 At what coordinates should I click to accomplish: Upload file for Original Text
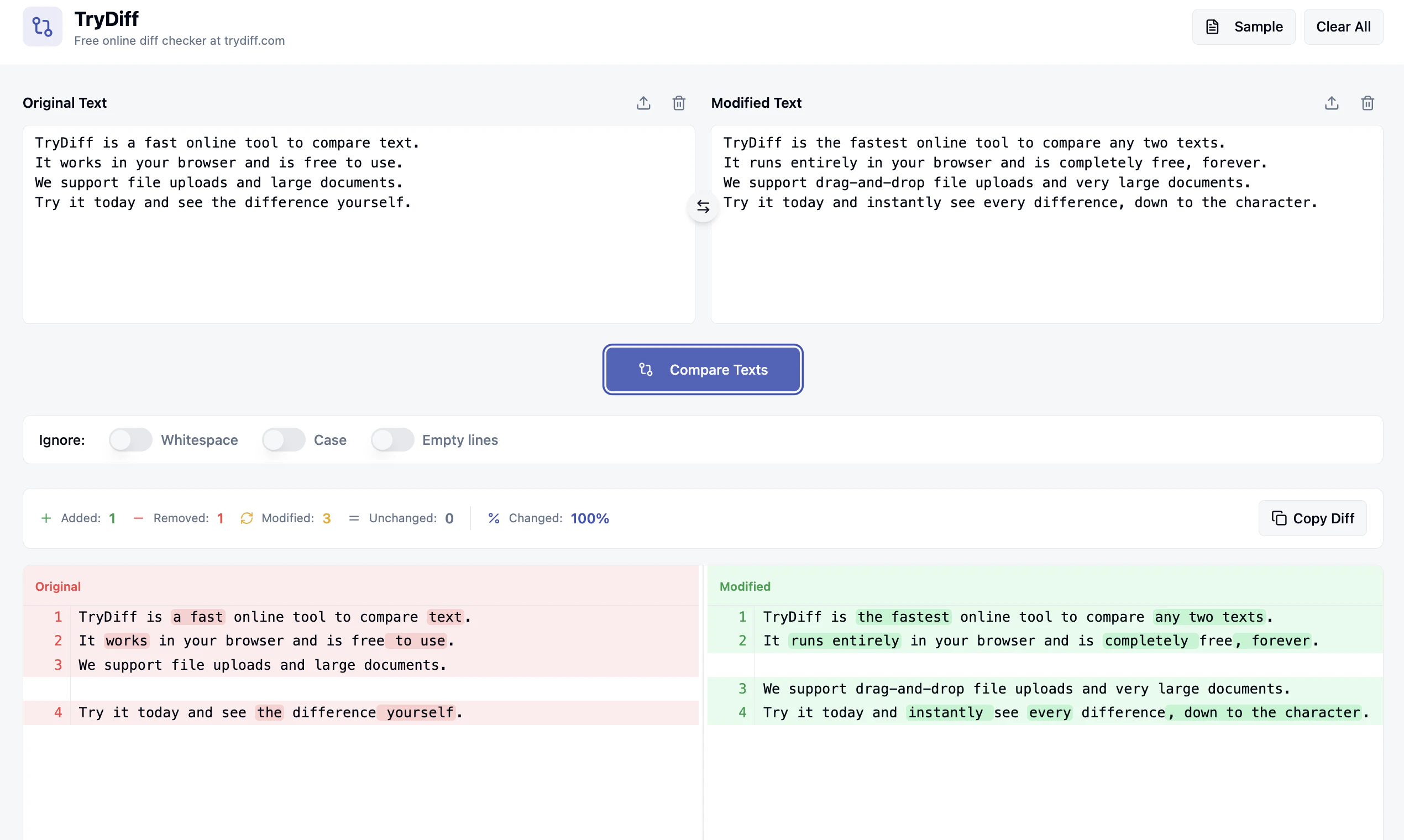pos(643,103)
